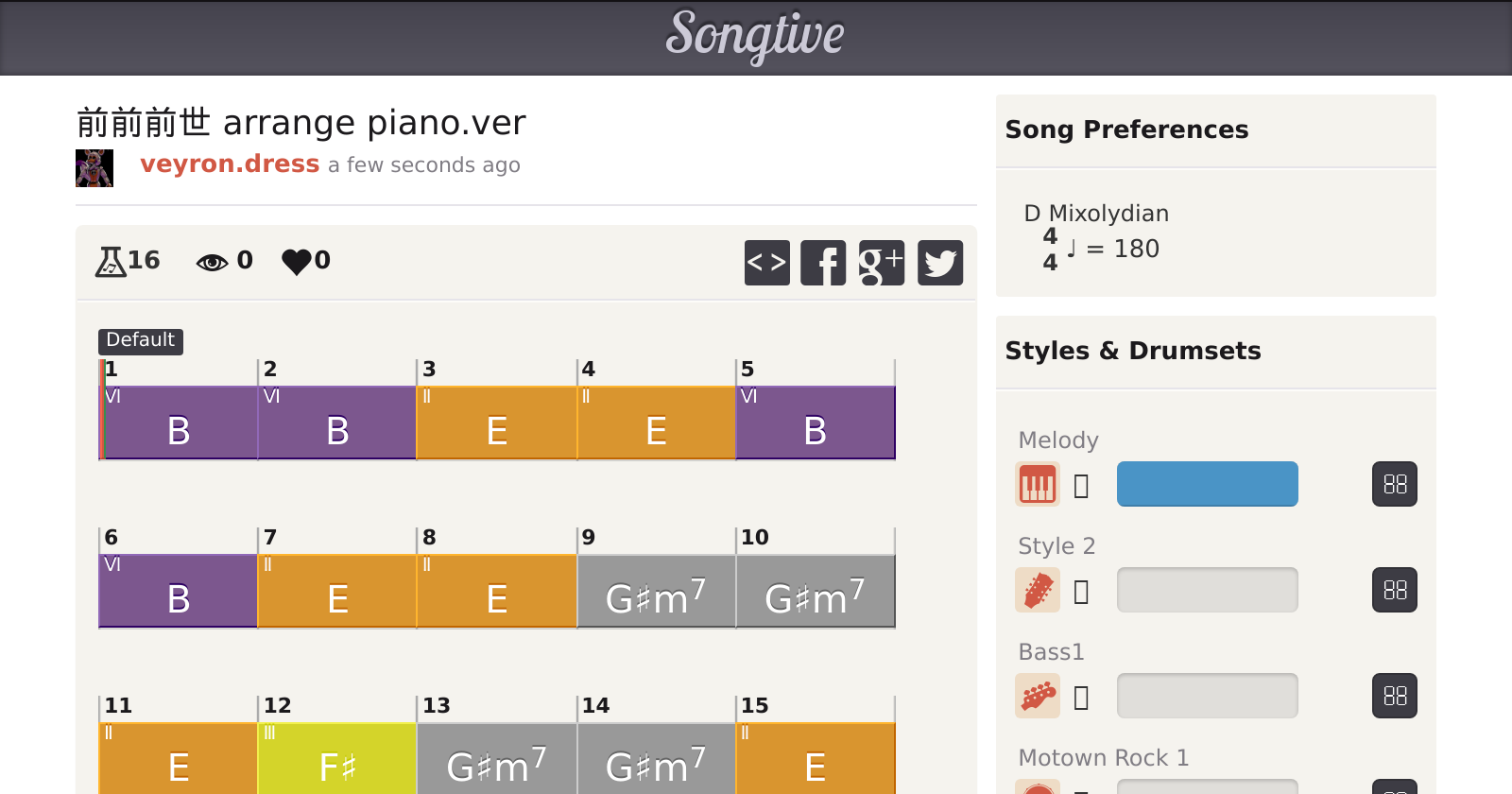Open the Bass1 pattern grid button

(x=1394, y=696)
